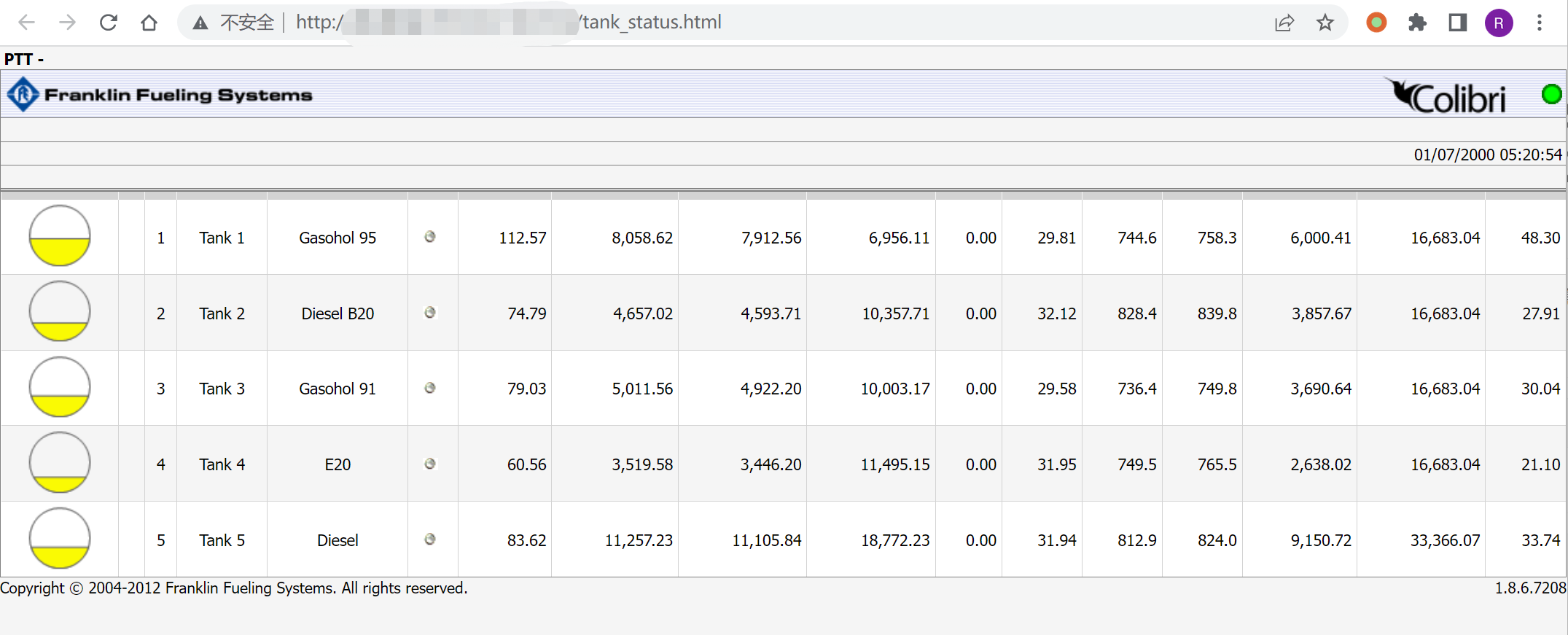Open the Chrome three-dot menu
Screen dimensions: 1568x635
tap(1539, 23)
